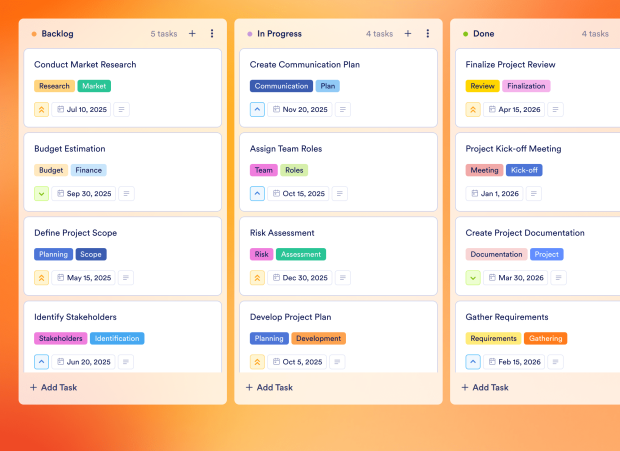Open the Backlog column three-dot menu

tap(212, 34)
